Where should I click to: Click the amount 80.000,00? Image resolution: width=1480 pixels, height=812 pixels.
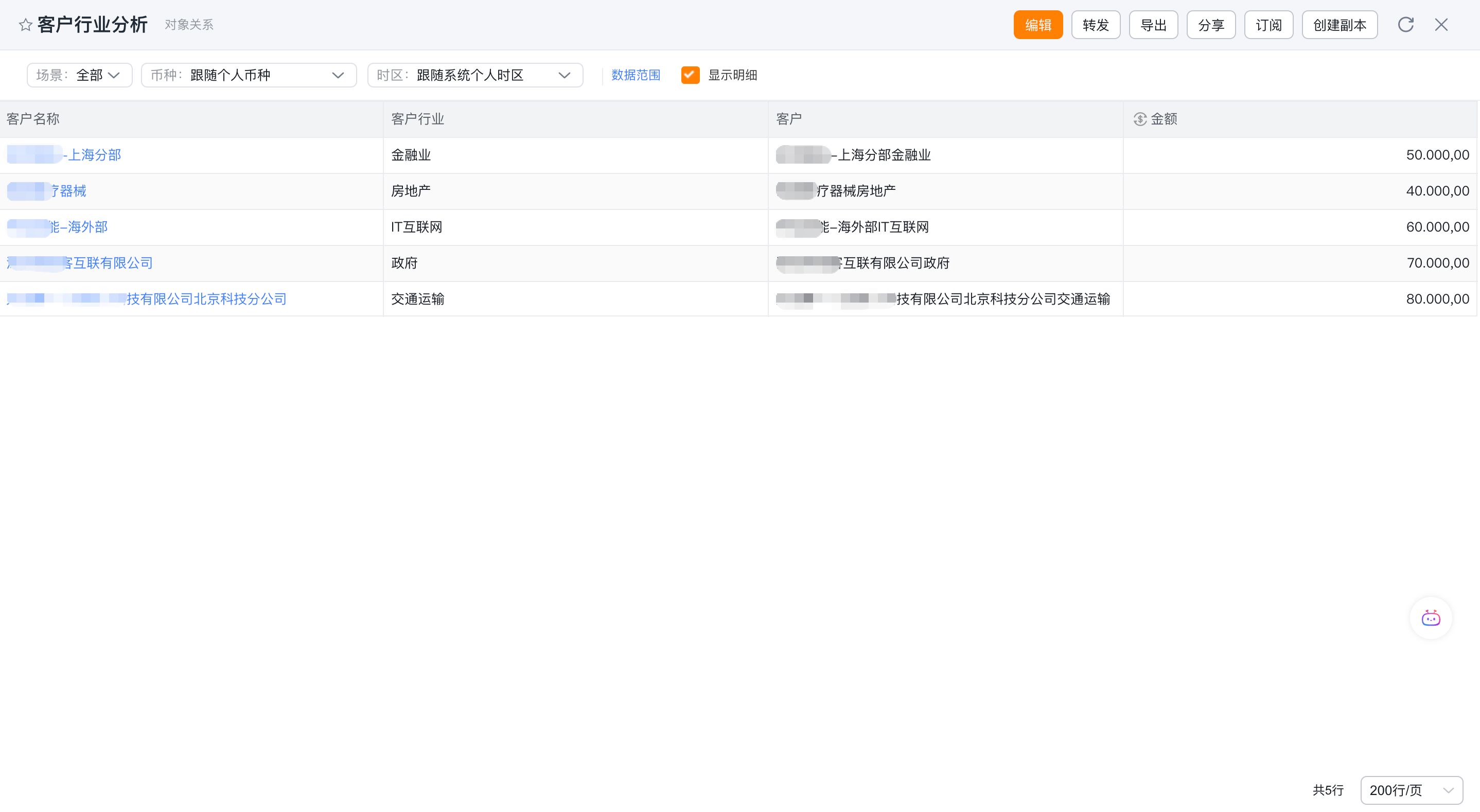[1437, 299]
